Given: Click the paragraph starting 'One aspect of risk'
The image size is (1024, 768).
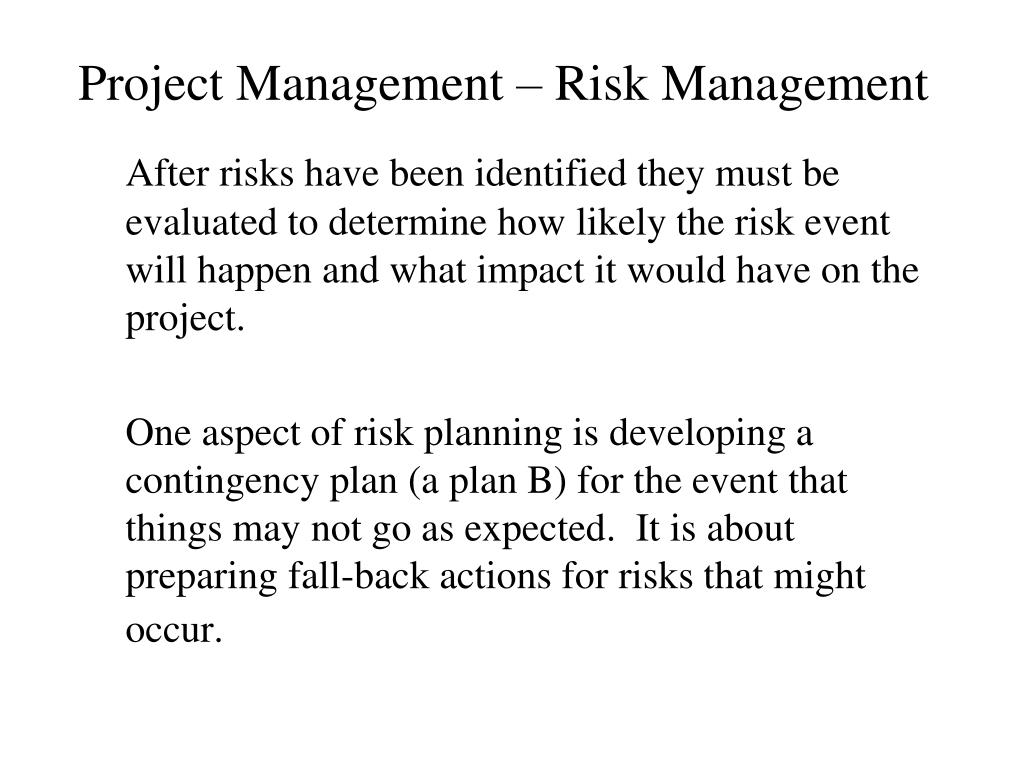Looking at the screenshot, I should 496,530.
